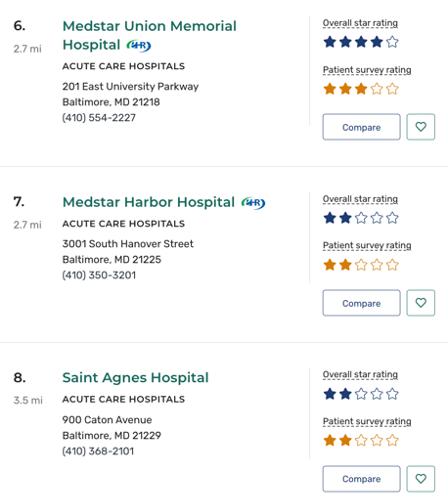
Task: Show Patient survey rating info for Saint Agnes
Action: [367, 421]
